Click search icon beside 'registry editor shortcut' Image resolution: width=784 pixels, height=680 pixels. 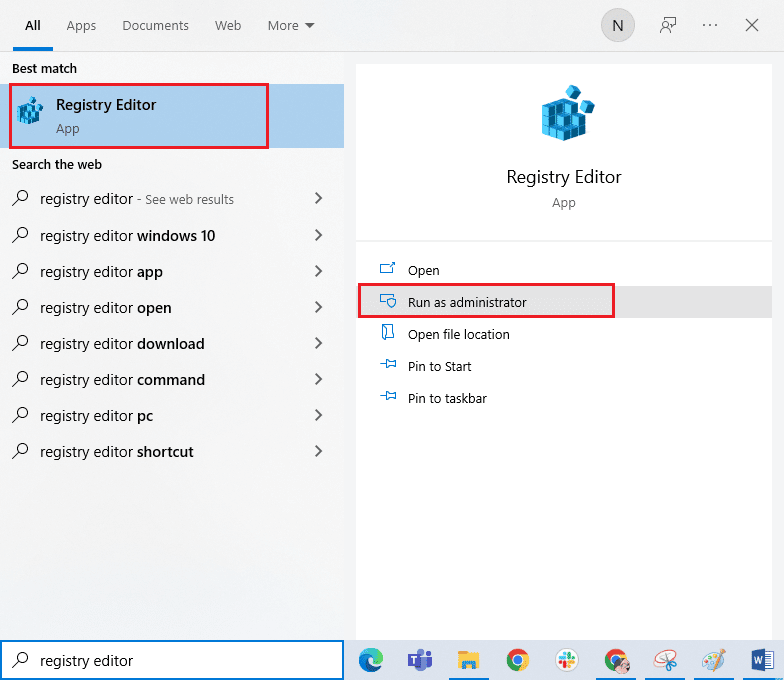pyautogui.click(x=20, y=450)
